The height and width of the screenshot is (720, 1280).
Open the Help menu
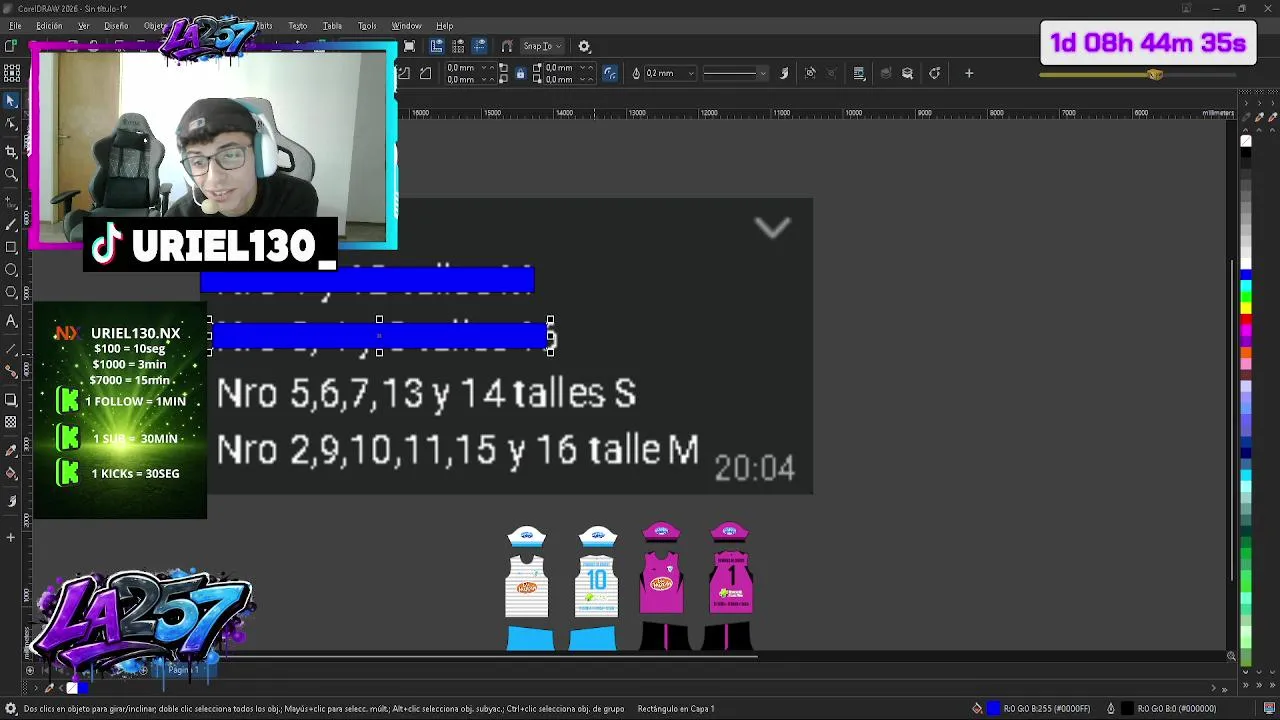[444, 26]
